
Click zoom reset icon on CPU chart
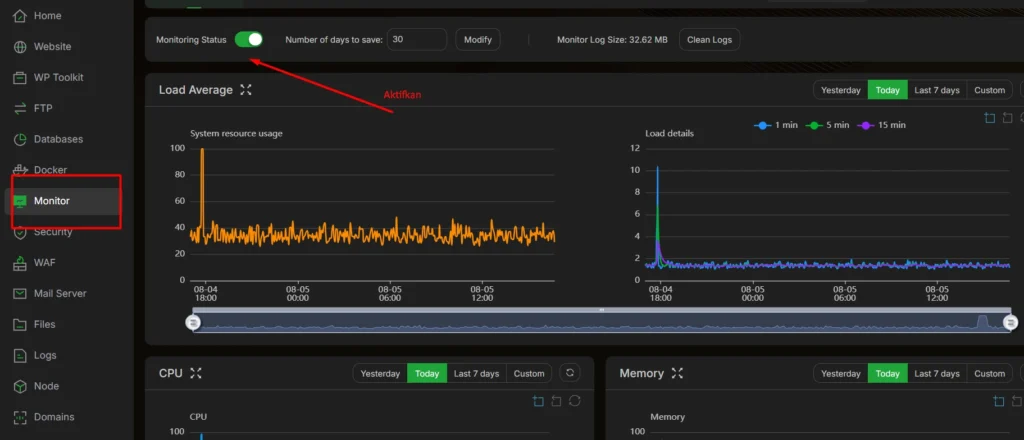556,401
